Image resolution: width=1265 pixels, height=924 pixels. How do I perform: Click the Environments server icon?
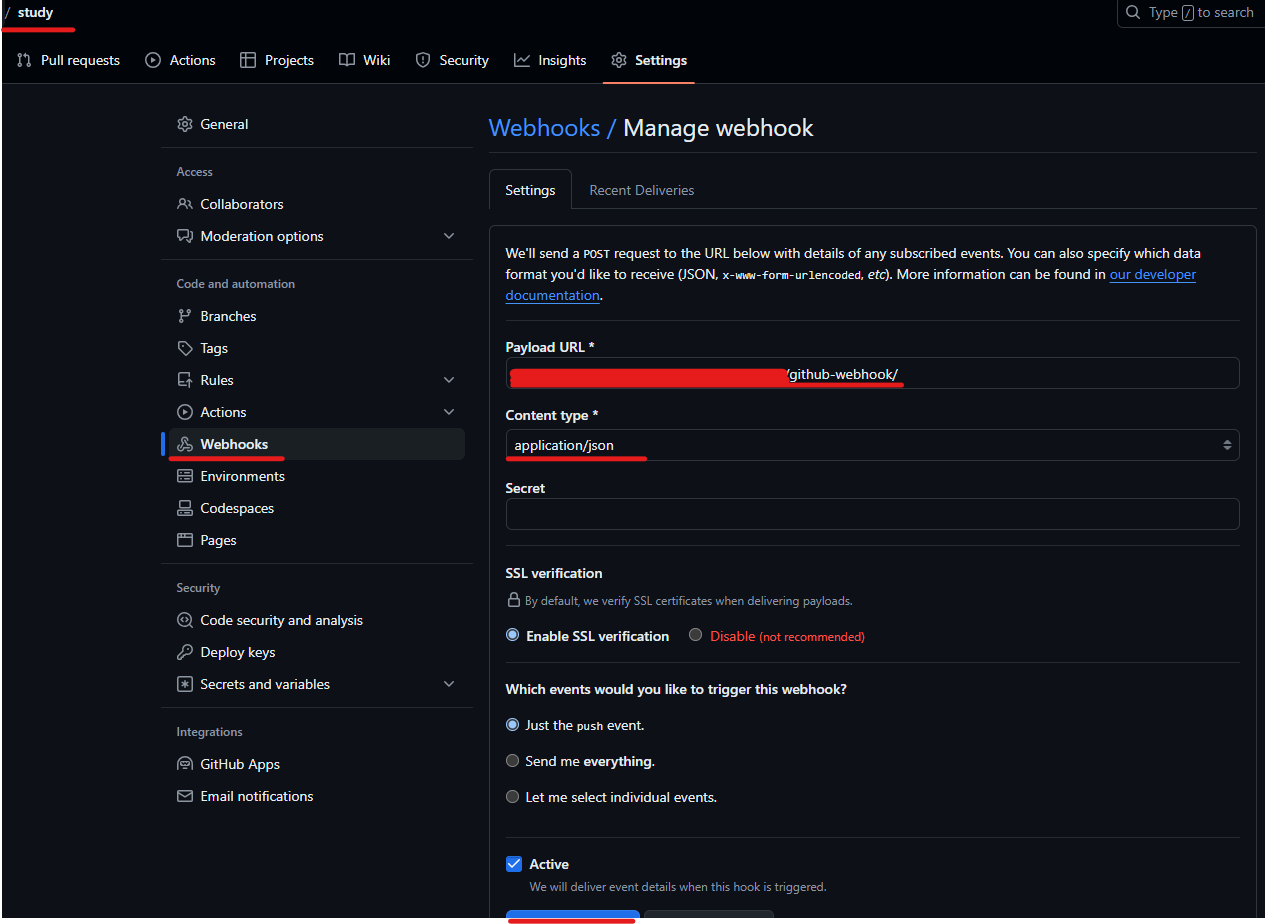point(185,476)
